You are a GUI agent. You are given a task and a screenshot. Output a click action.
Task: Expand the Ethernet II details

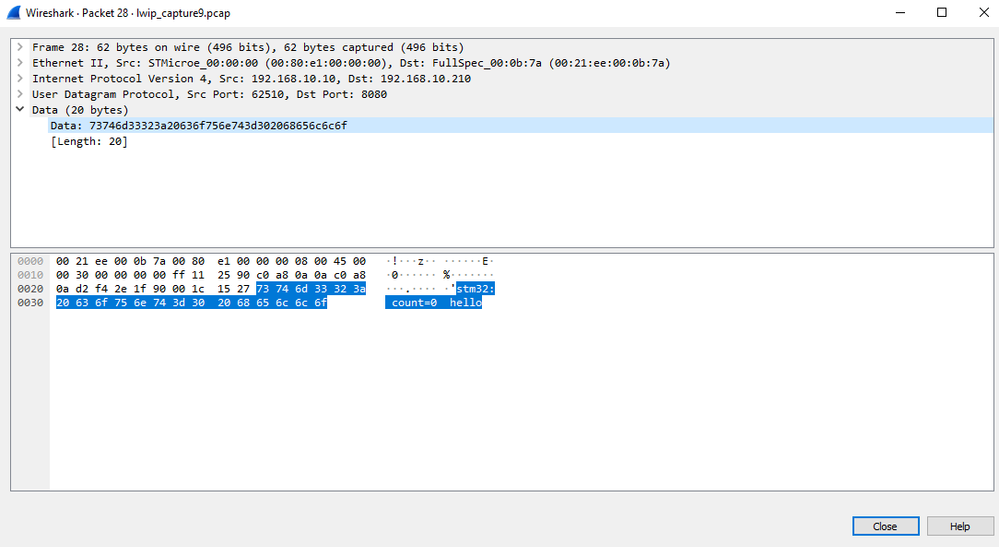point(20,62)
